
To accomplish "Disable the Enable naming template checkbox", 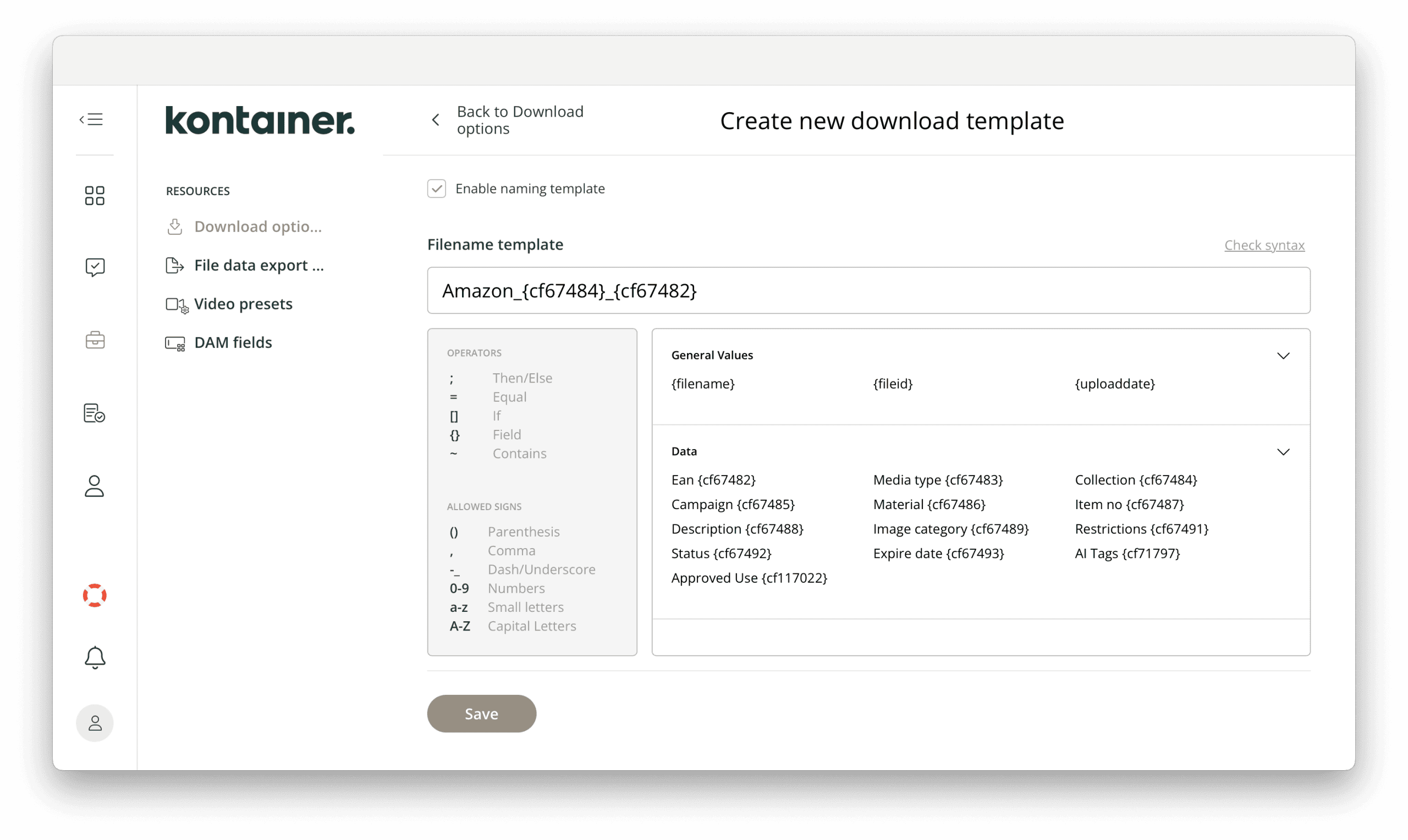I will [x=437, y=189].
